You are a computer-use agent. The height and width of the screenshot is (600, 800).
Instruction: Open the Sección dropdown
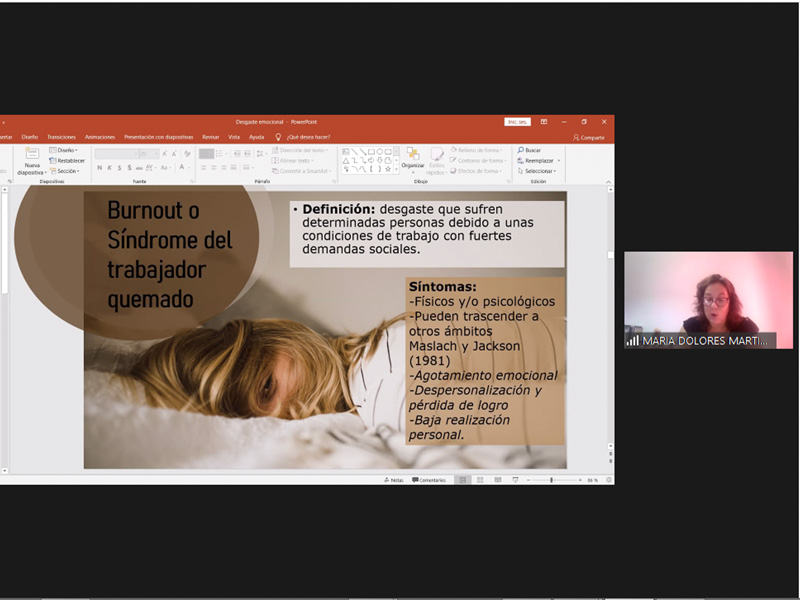coord(65,171)
